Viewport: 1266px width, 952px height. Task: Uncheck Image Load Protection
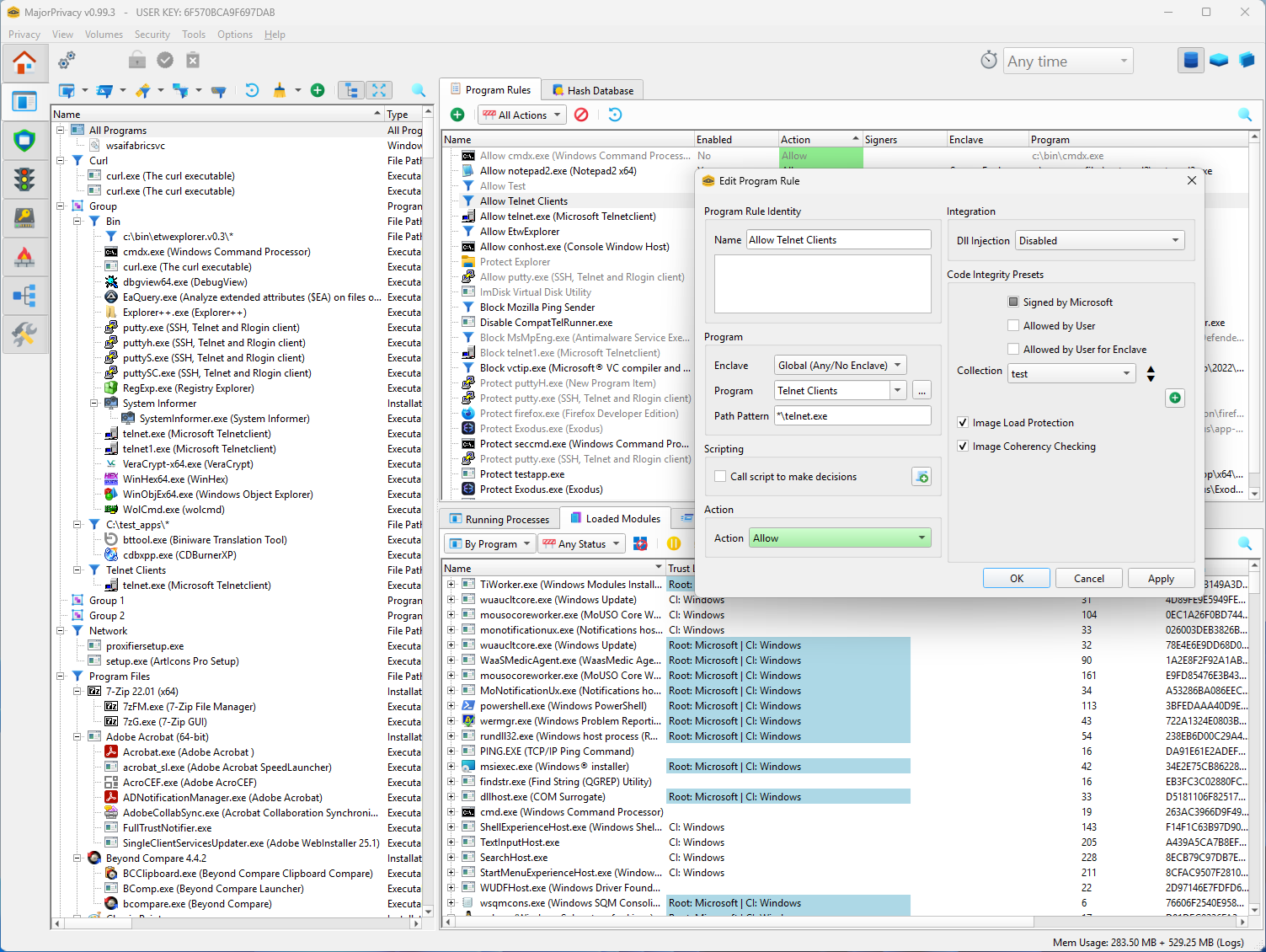pos(963,423)
